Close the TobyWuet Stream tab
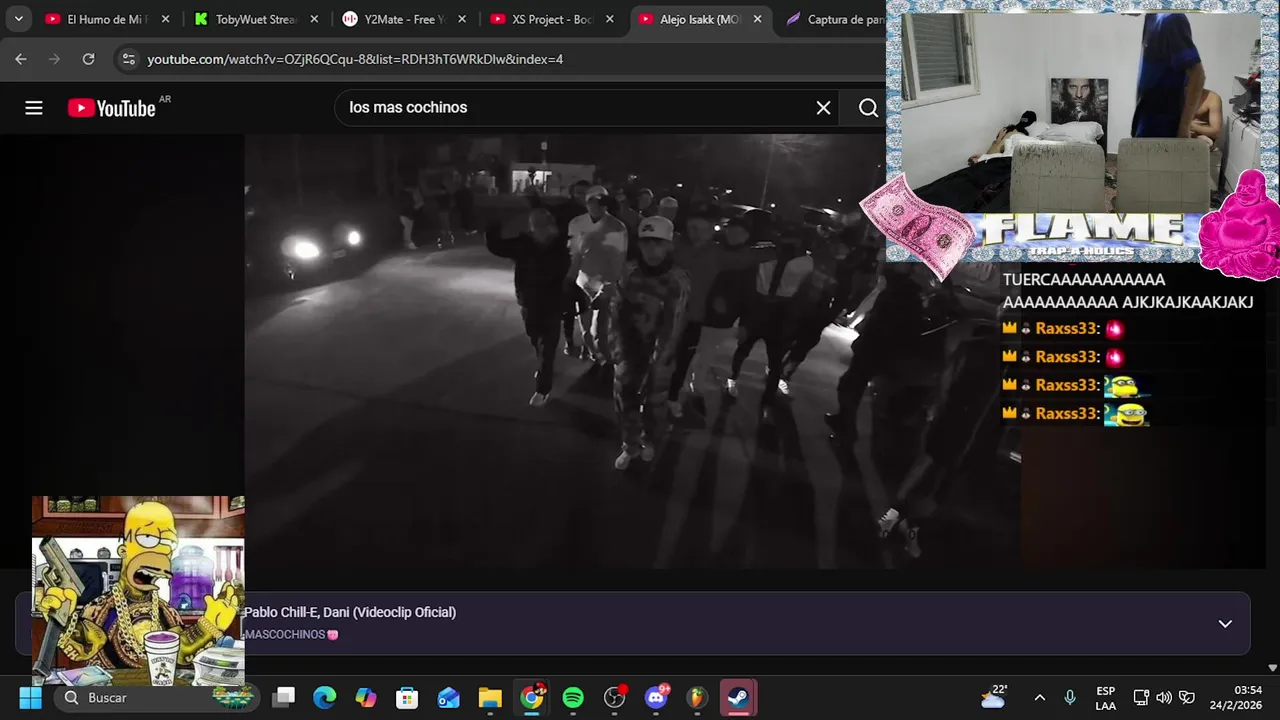 tap(314, 19)
